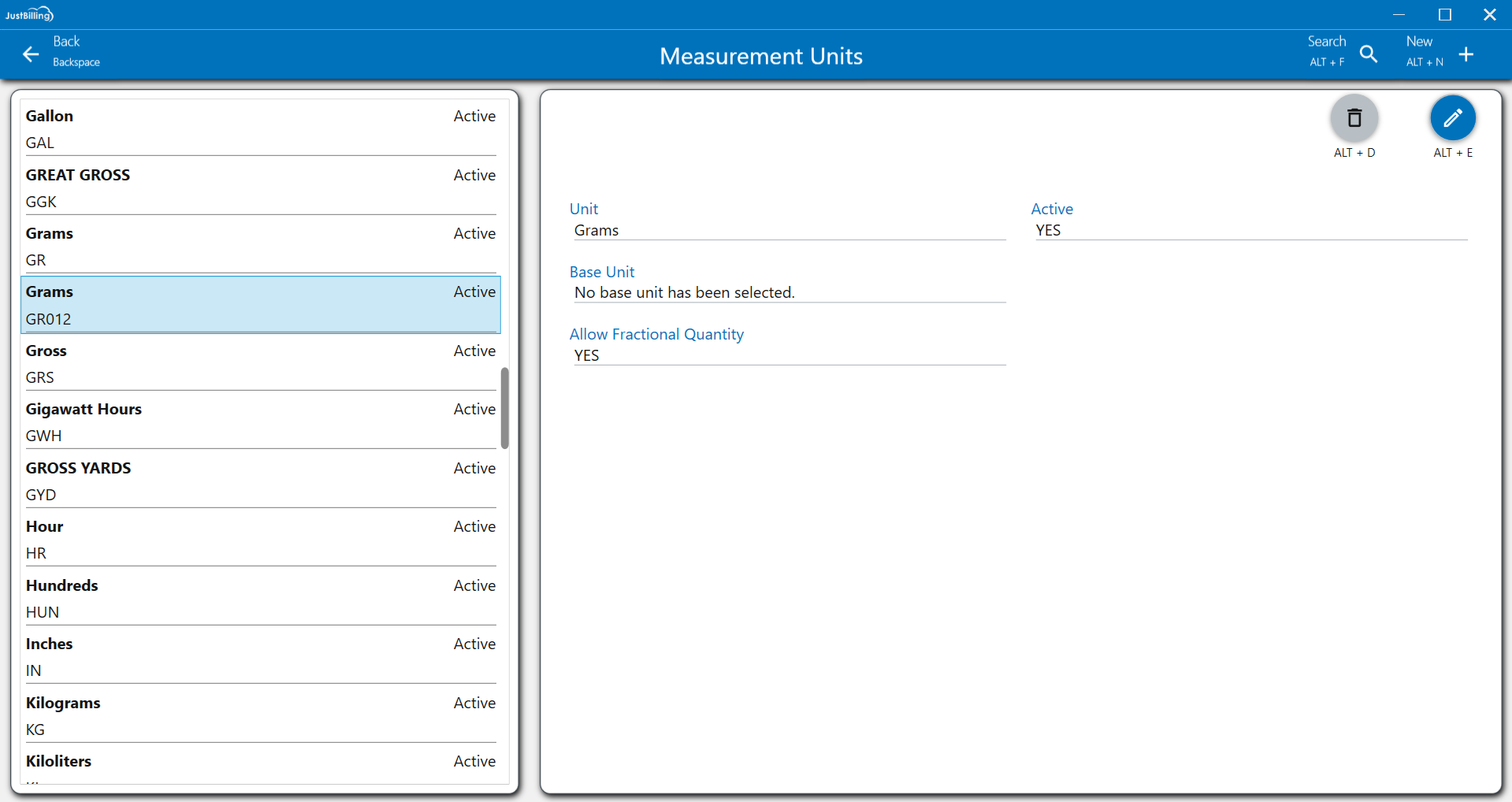1512x802 pixels.
Task: Open the Gigawatt Hours unit
Action: tap(260, 421)
